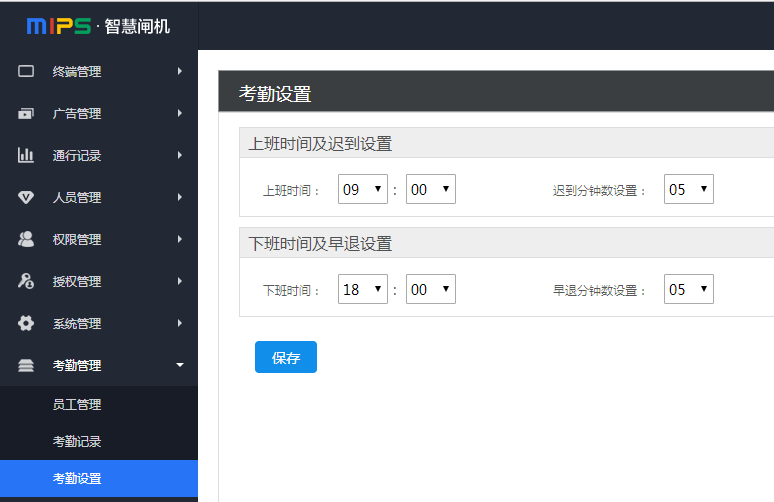Screen dimensions: 774x502
Task: Click the 考勤设置 panel title
Action: point(275,94)
